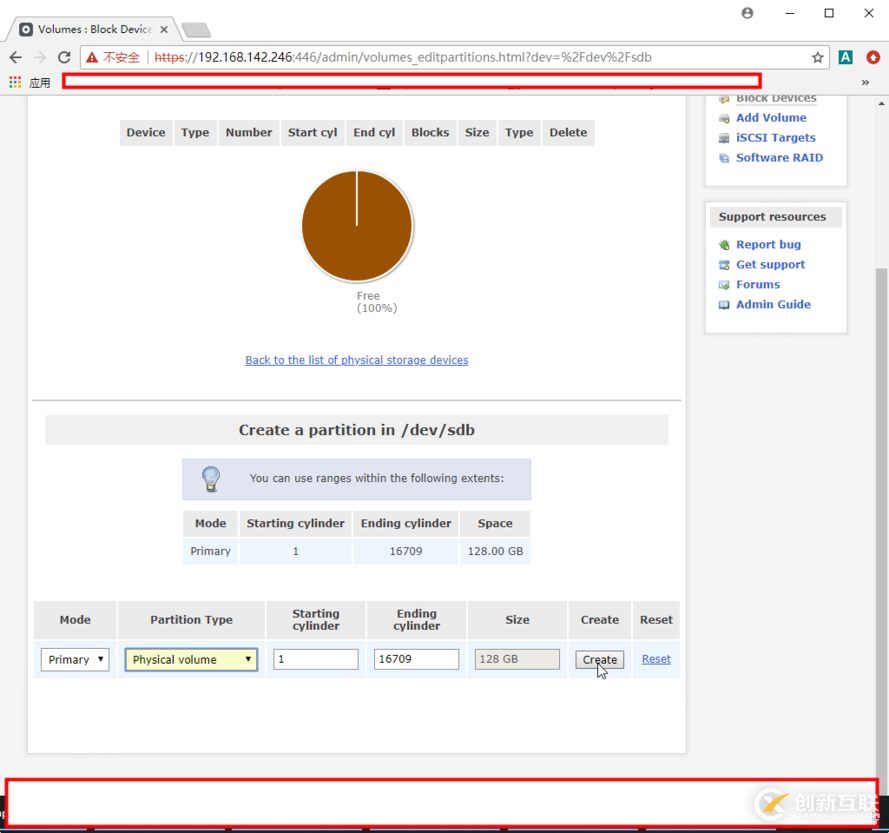889x833 pixels.
Task: Click the Ending cylinder input field
Action: 416,659
